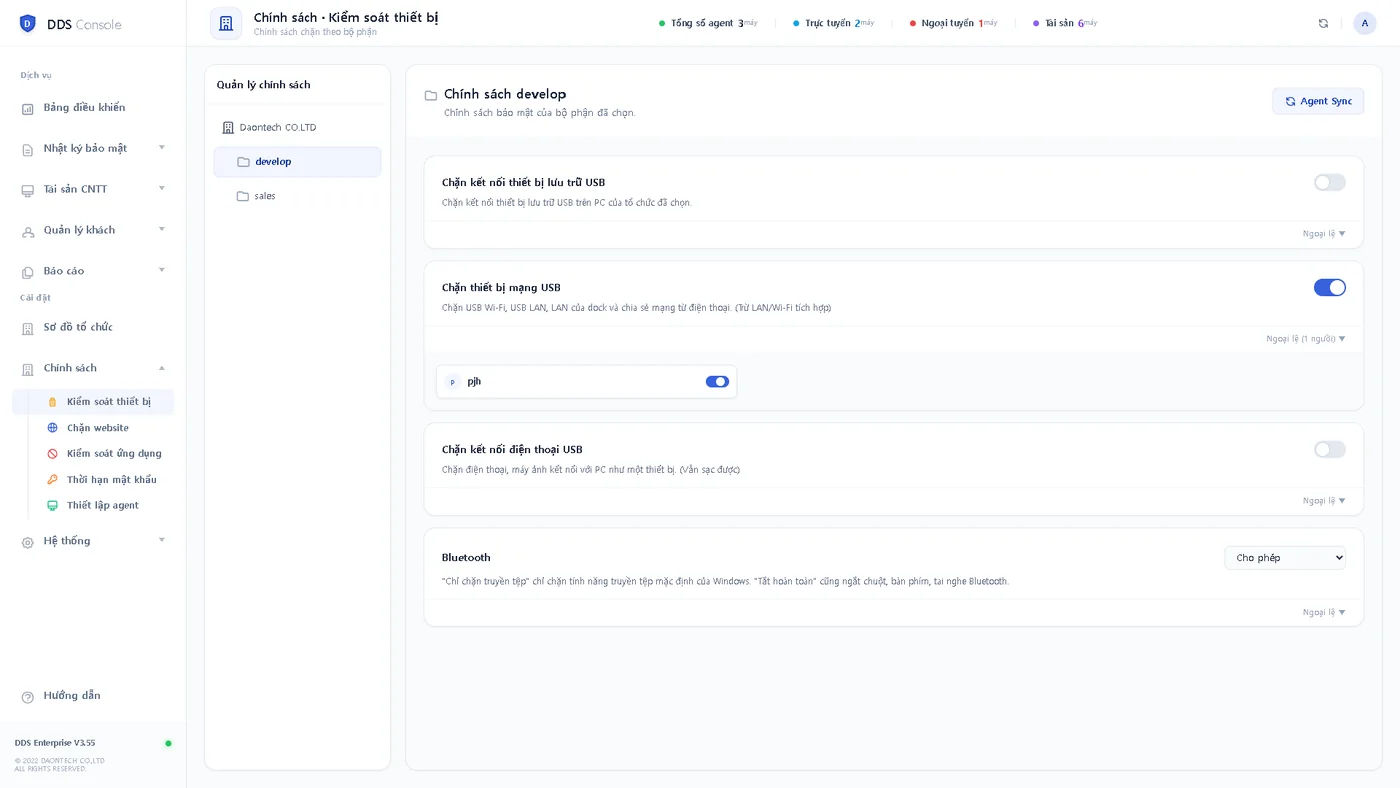Enable Chặn kết nối thiết bị lưu trữ USB toggle
Image resolution: width=1400 pixels, height=788 pixels.
[1329, 182]
